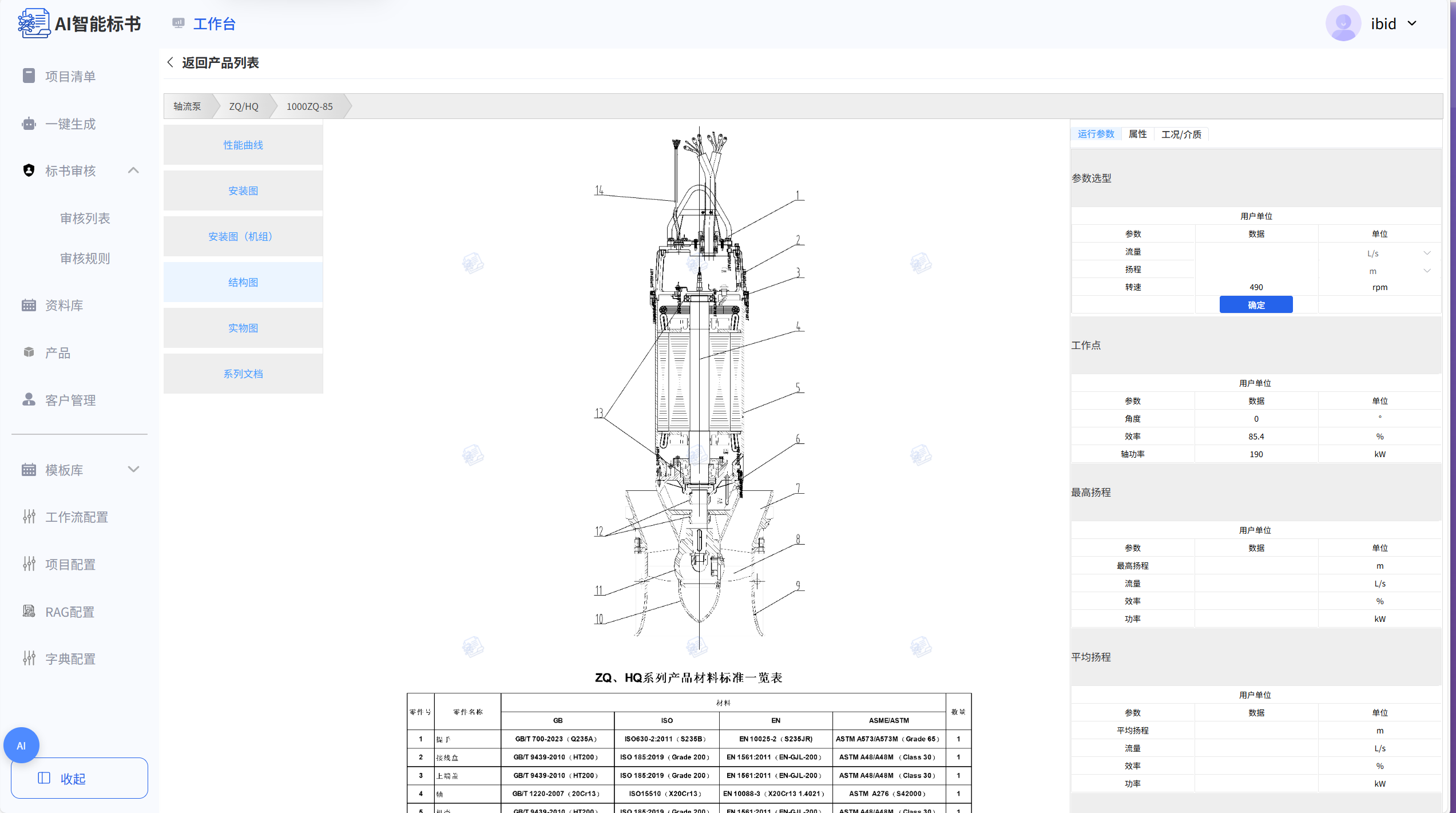Screen dimensions: 1456x813
Task: Click the AI智能标书 logo icon
Action: 34,23
